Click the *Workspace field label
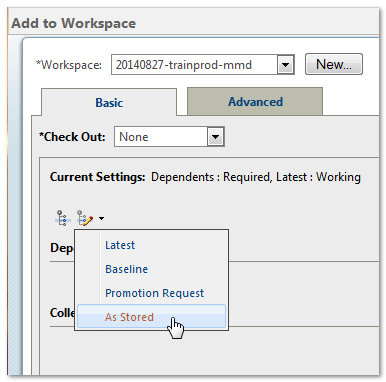This screenshot has width=386, height=382. [69, 65]
